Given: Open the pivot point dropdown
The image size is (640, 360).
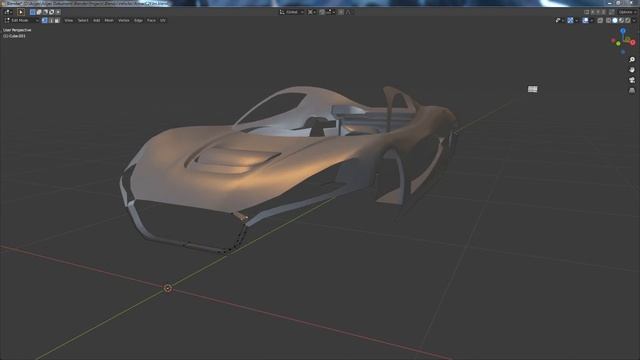Looking at the screenshot, I should tap(312, 12).
